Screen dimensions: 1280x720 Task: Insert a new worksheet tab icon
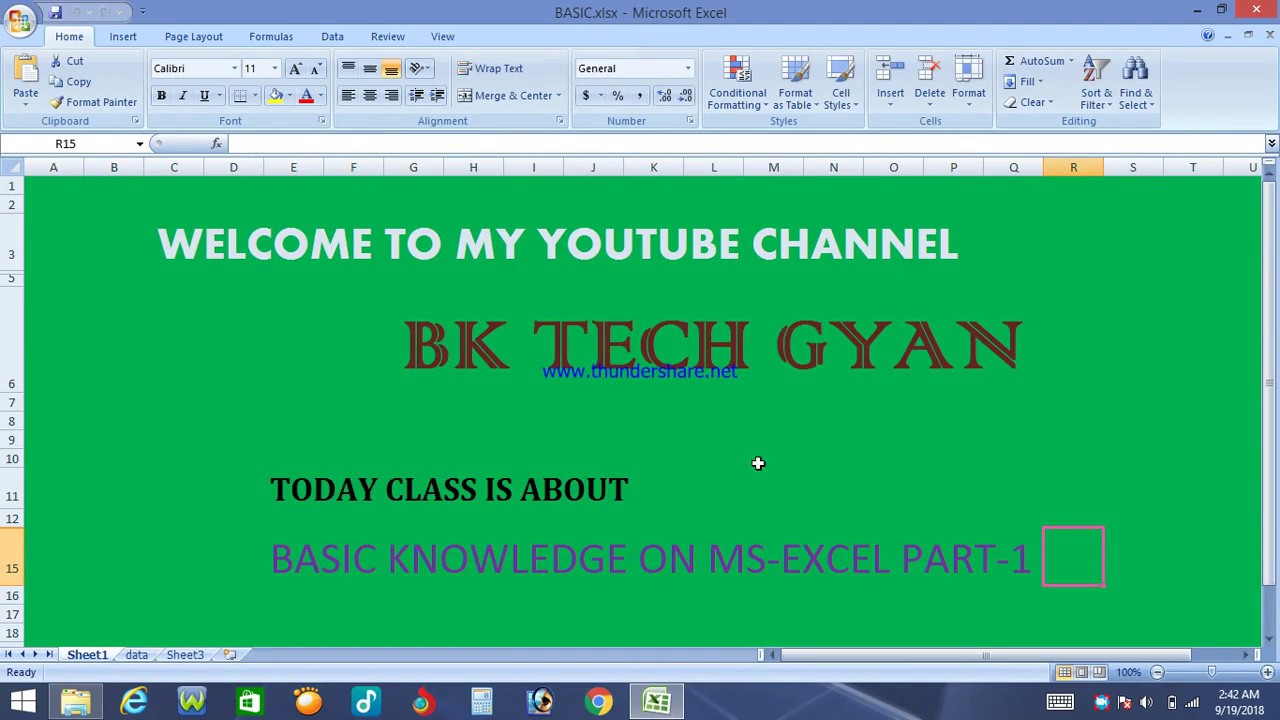230,655
